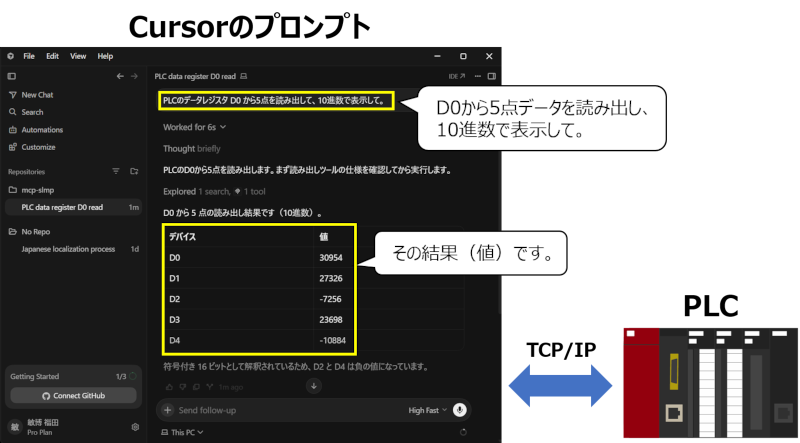Open the High Fast model dropdown
Screen dimensions: 800x443
(x=428, y=410)
